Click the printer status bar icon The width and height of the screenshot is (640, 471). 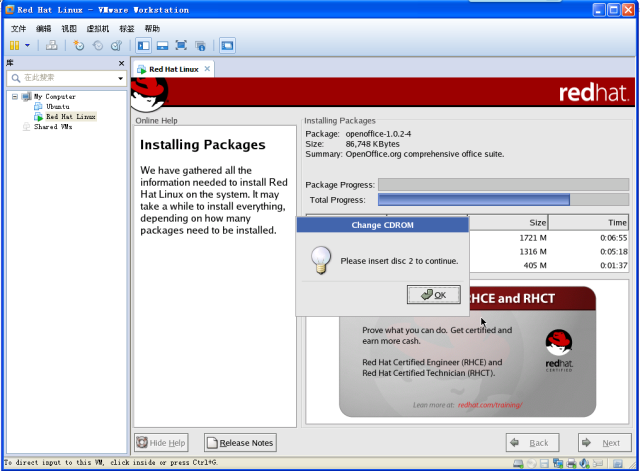[x=571, y=464]
